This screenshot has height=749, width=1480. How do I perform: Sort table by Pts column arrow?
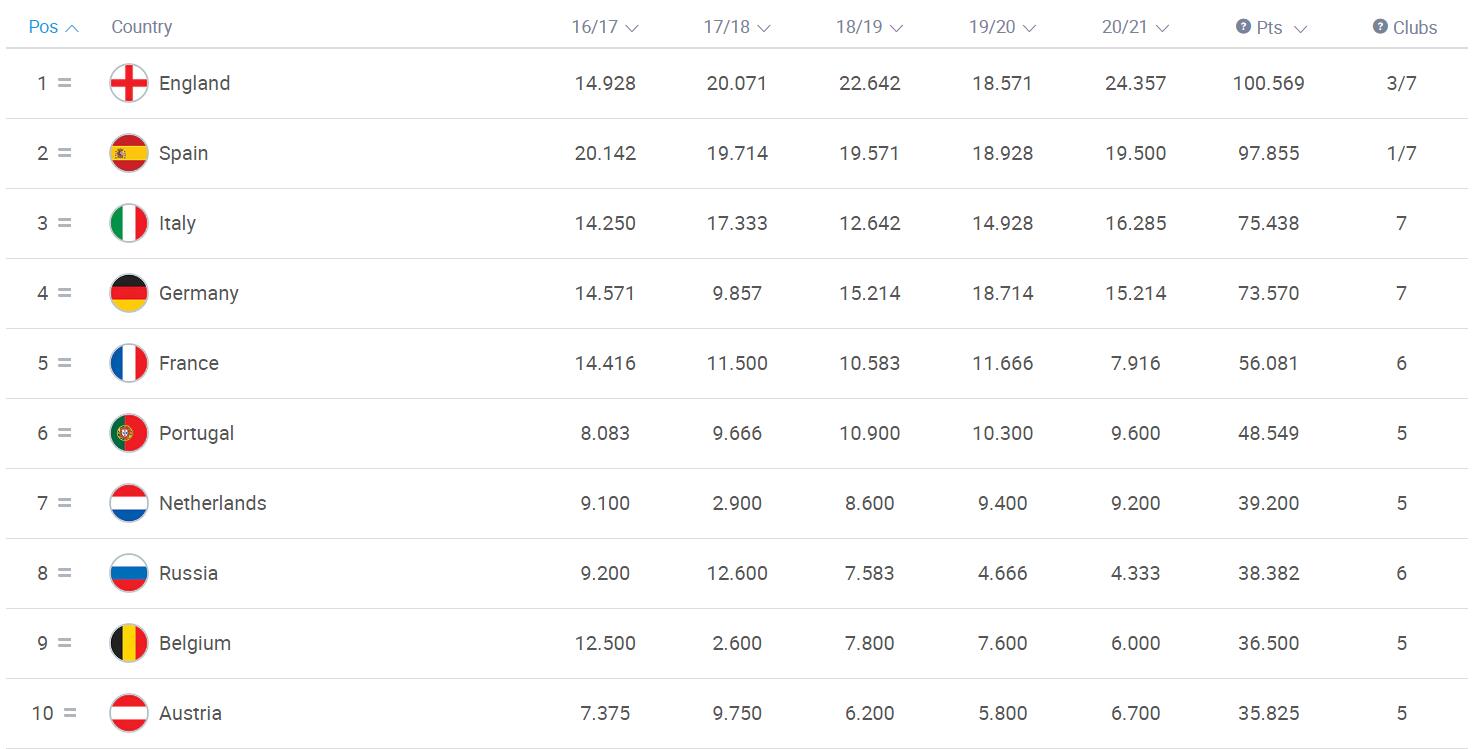coord(1300,29)
